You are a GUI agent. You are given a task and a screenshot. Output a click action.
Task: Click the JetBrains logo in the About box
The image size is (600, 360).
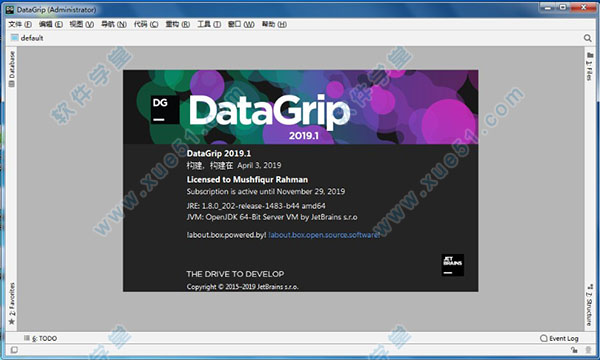pyautogui.click(x=452, y=265)
